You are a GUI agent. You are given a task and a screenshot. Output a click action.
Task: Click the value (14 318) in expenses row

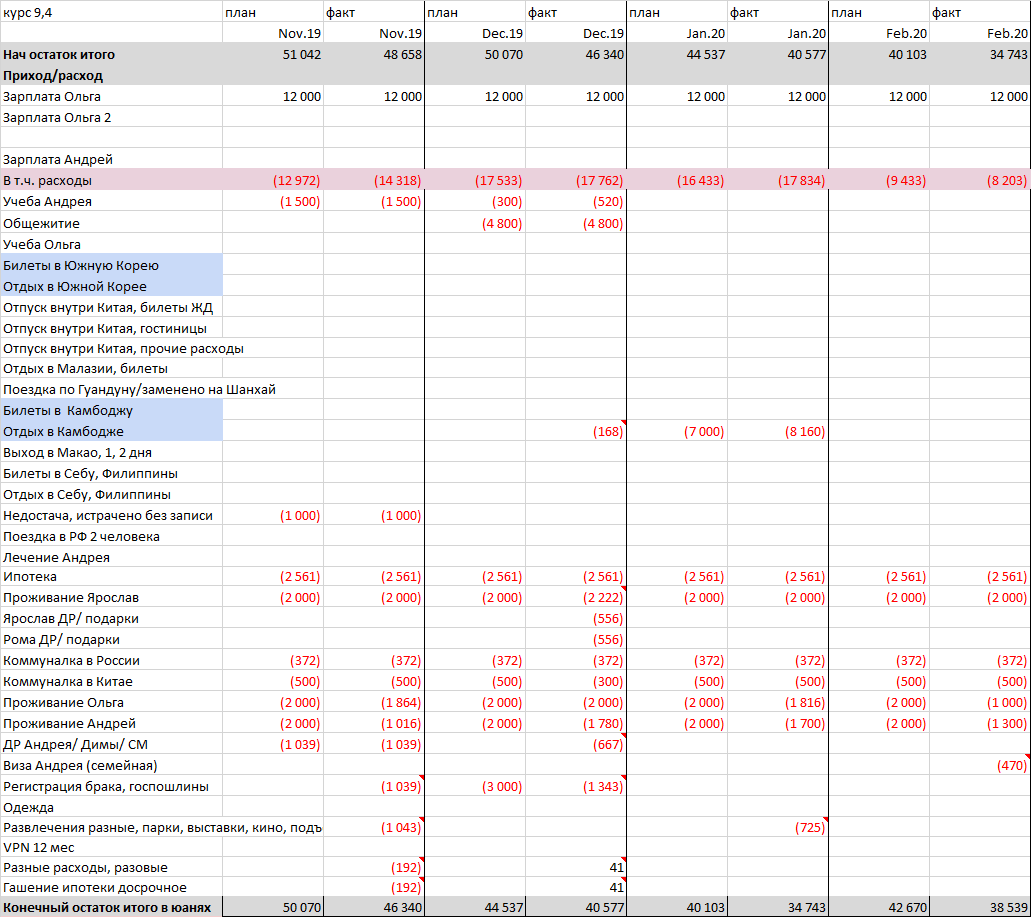pyautogui.click(x=398, y=180)
